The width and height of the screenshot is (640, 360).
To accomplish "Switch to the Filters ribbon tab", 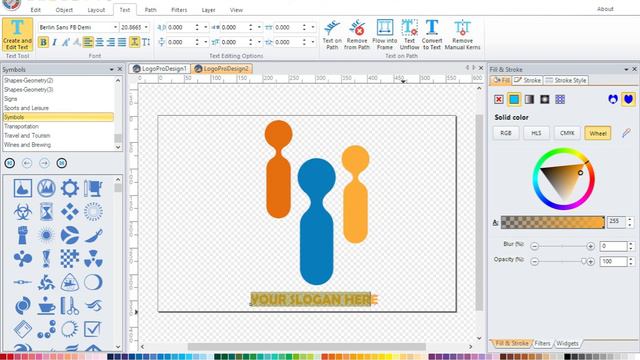I will pos(179,10).
